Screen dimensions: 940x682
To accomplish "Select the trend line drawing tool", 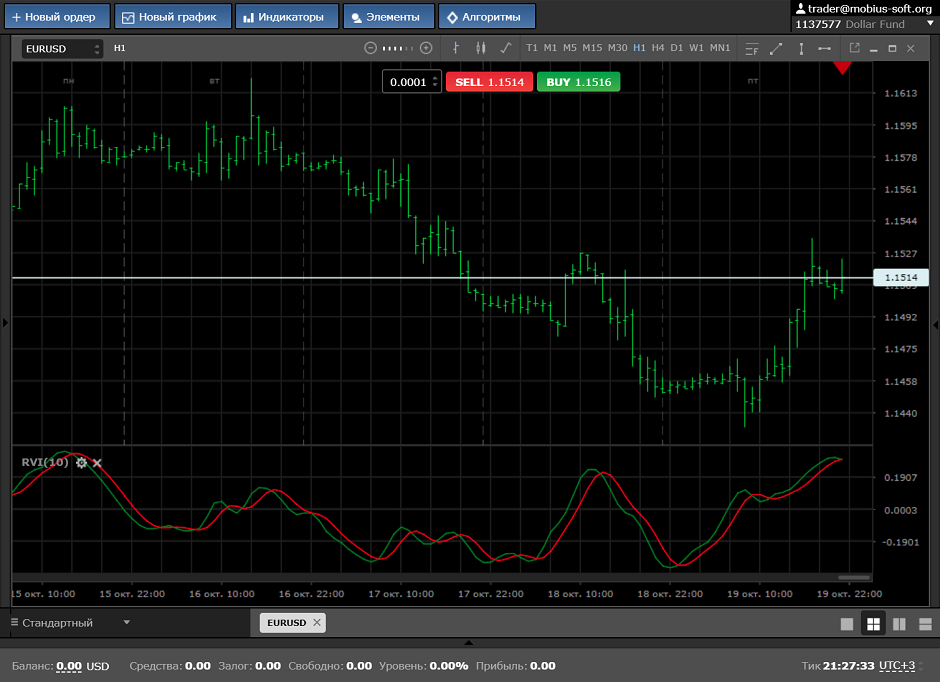I will (x=776, y=49).
